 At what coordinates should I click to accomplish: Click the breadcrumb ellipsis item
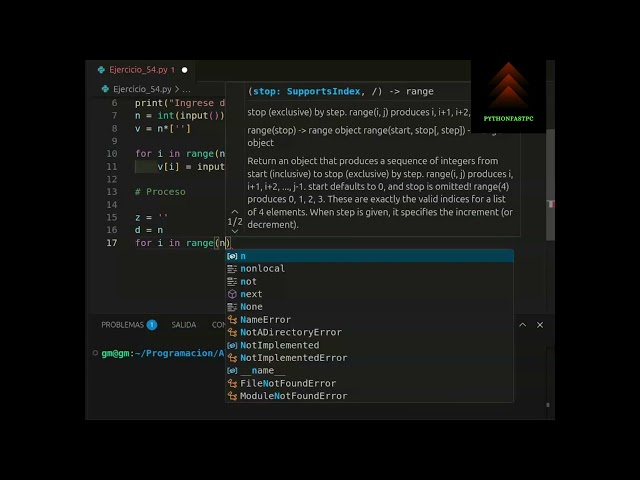click(186, 89)
